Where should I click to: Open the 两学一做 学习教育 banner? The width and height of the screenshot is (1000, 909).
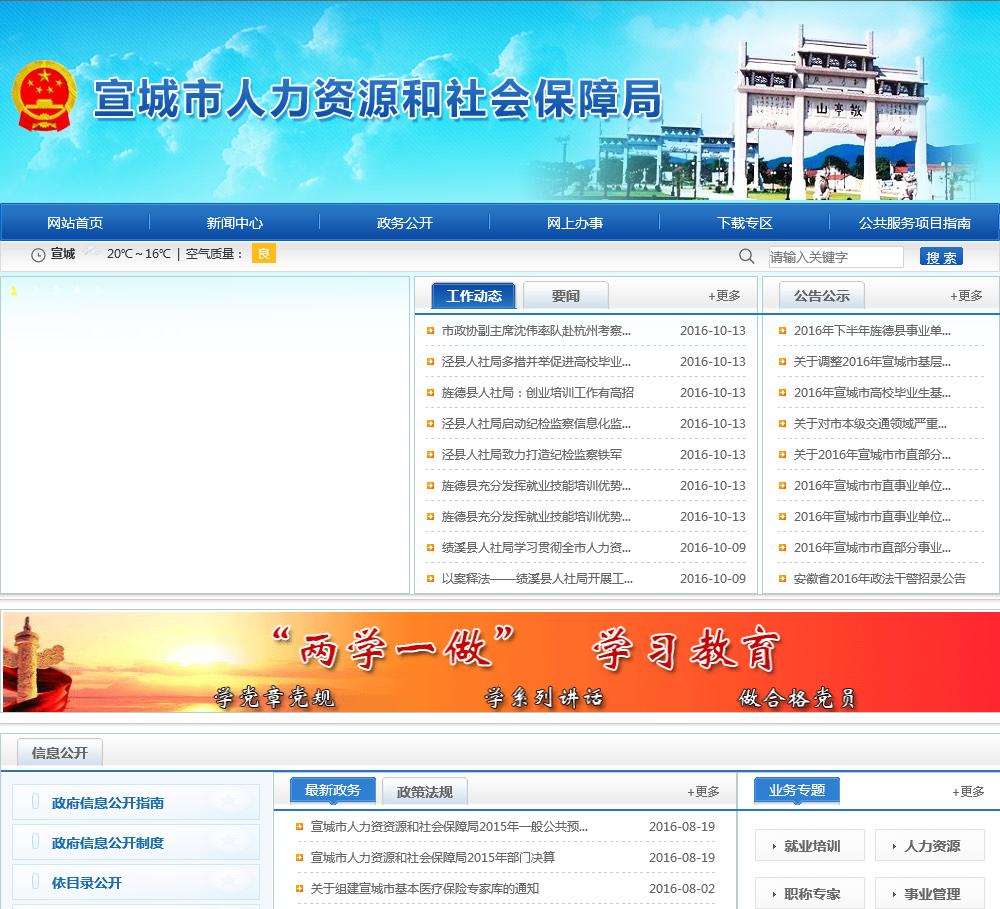pyautogui.click(x=501, y=661)
